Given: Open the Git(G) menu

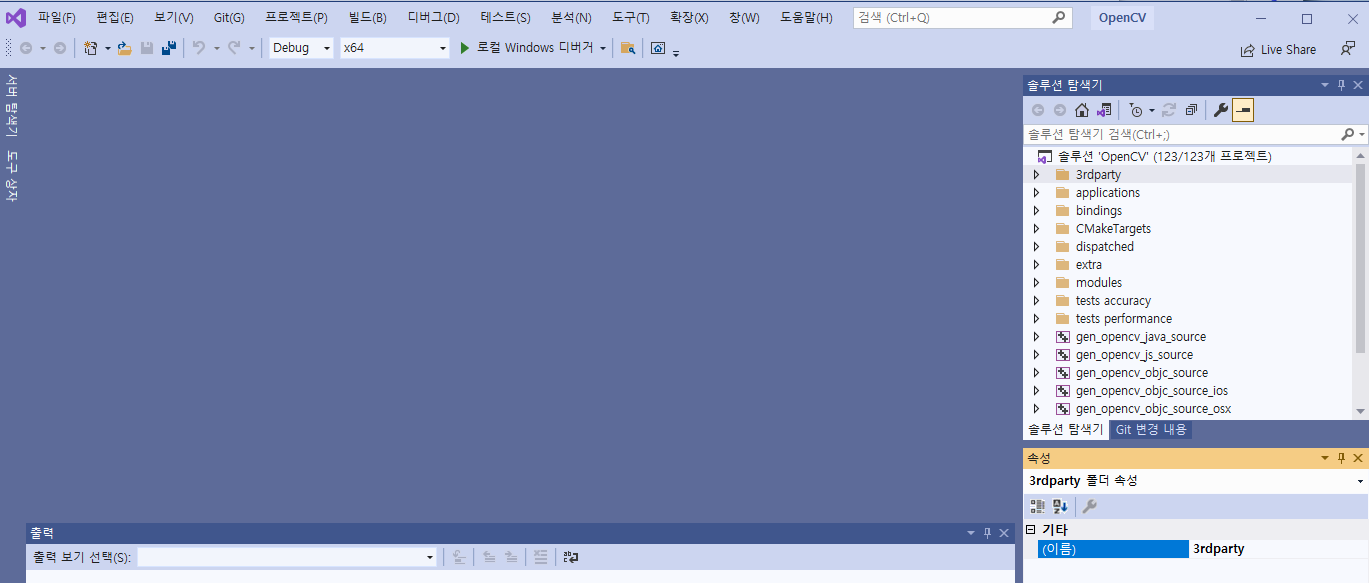Looking at the screenshot, I should 229,18.
